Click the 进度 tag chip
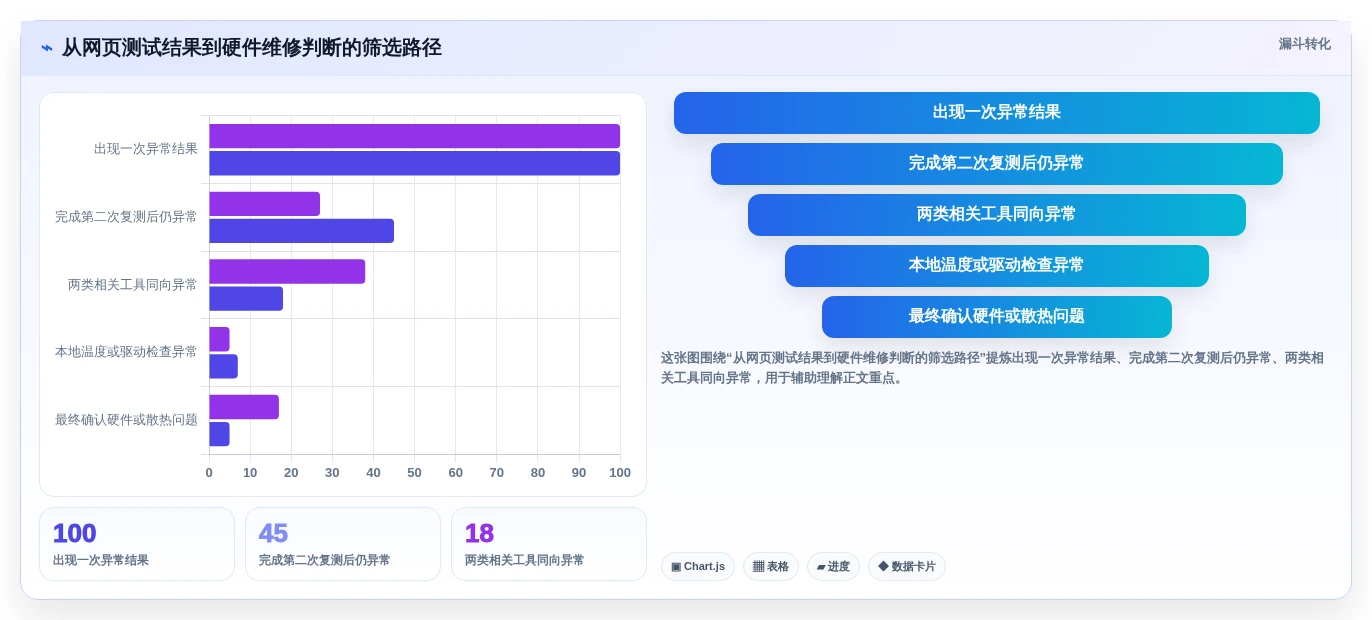 [833, 567]
